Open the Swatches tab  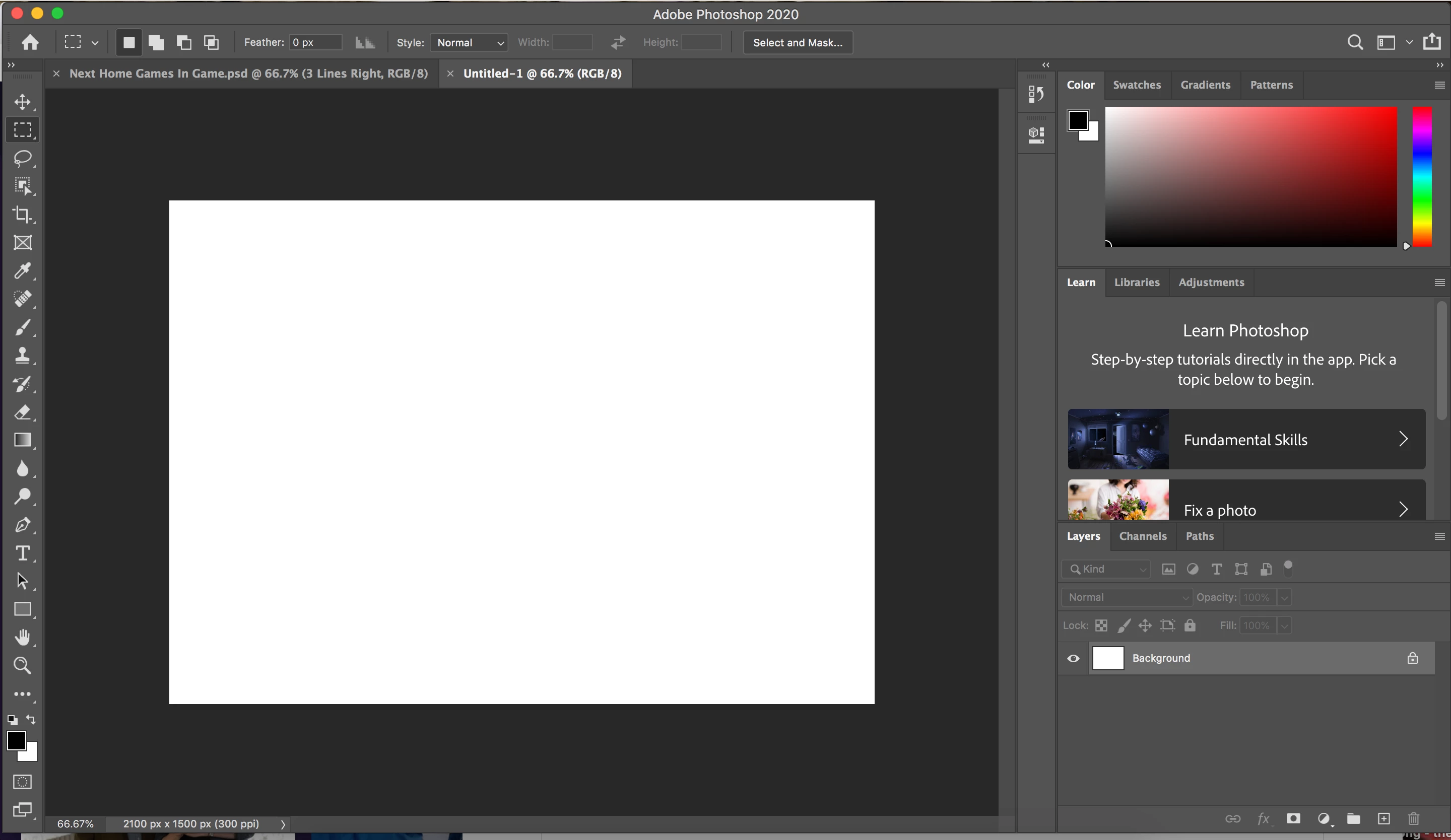[1137, 85]
